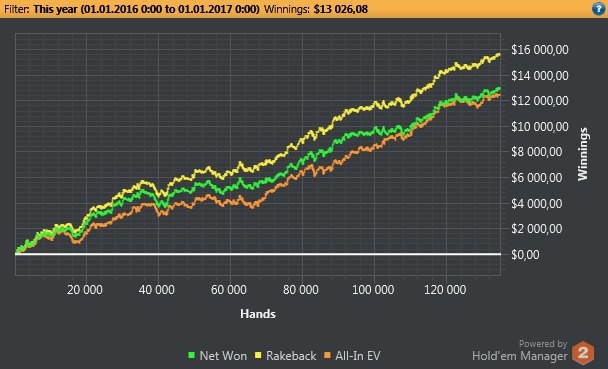Click the $6 000,00 y-axis label
The image size is (608, 369).
537,178
